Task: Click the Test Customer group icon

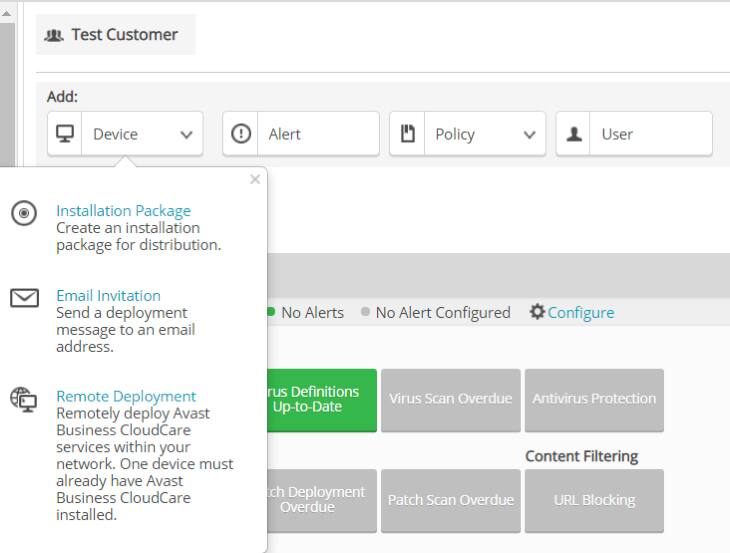Action: pyautogui.click(x=54, y=35)
